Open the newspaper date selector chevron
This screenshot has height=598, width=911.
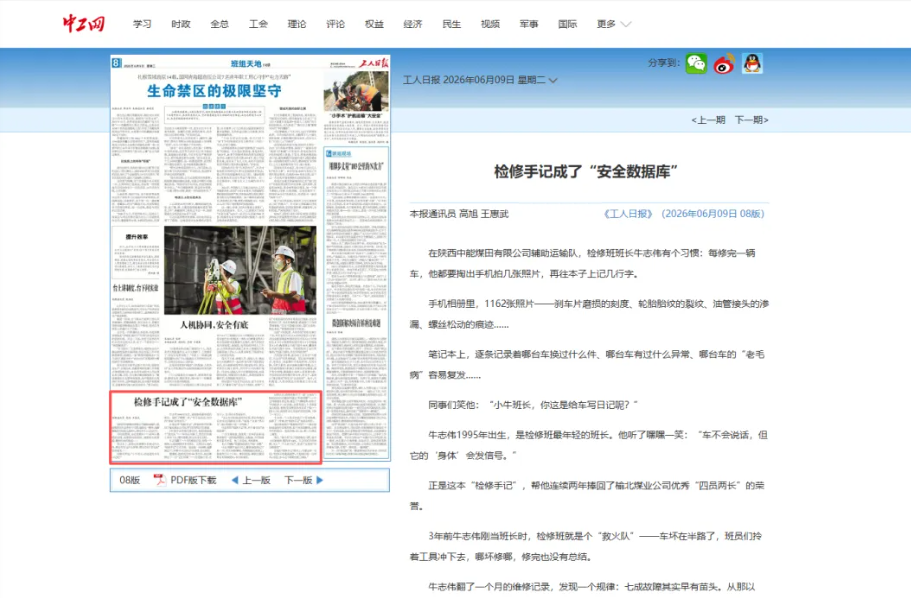pyautogui.click(x=553, y=80)
